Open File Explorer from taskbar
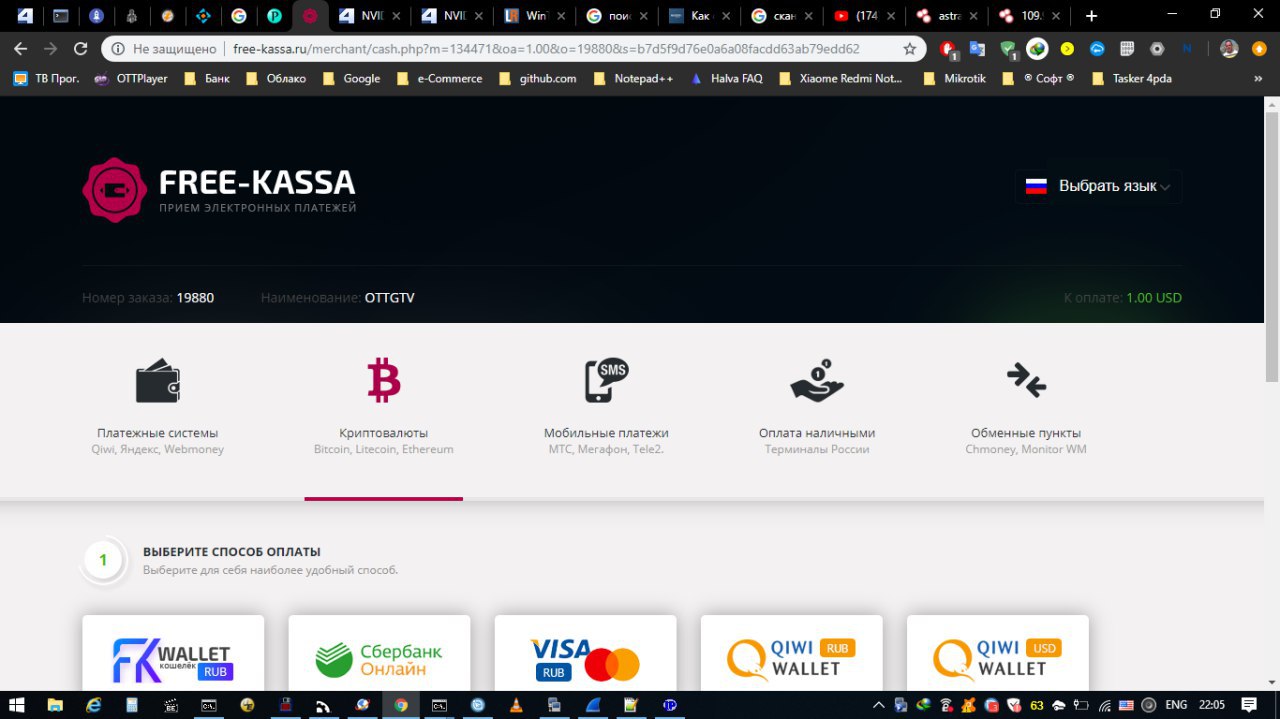The image size is (1280, 719). point(55,705)
